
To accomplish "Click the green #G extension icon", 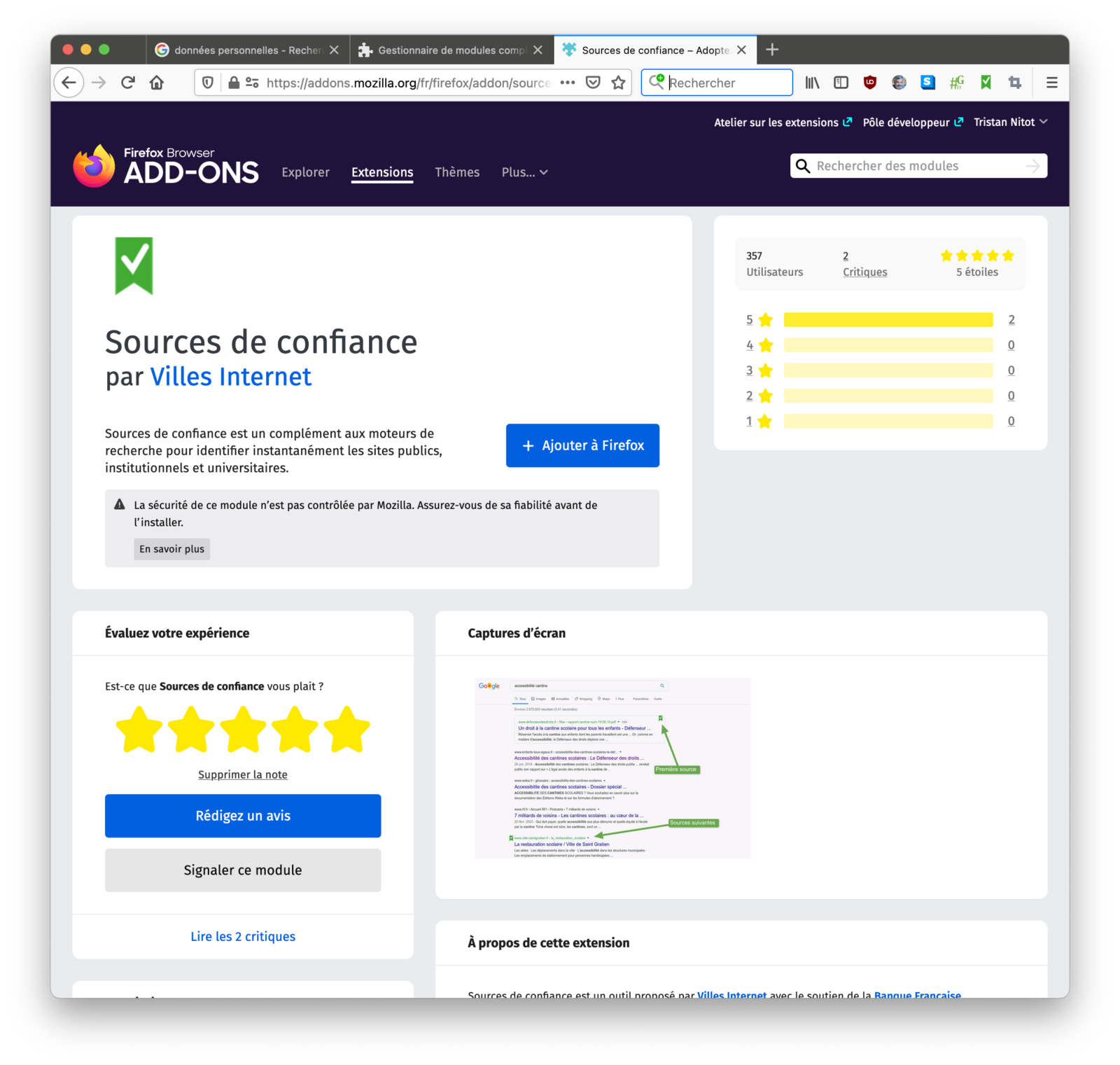I will click(957, 83).
